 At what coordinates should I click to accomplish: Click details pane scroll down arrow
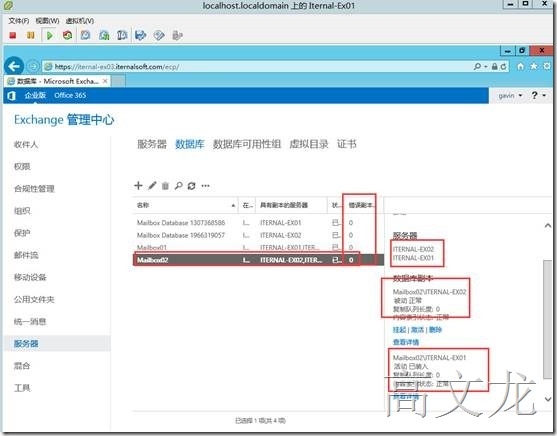[548, 399]
